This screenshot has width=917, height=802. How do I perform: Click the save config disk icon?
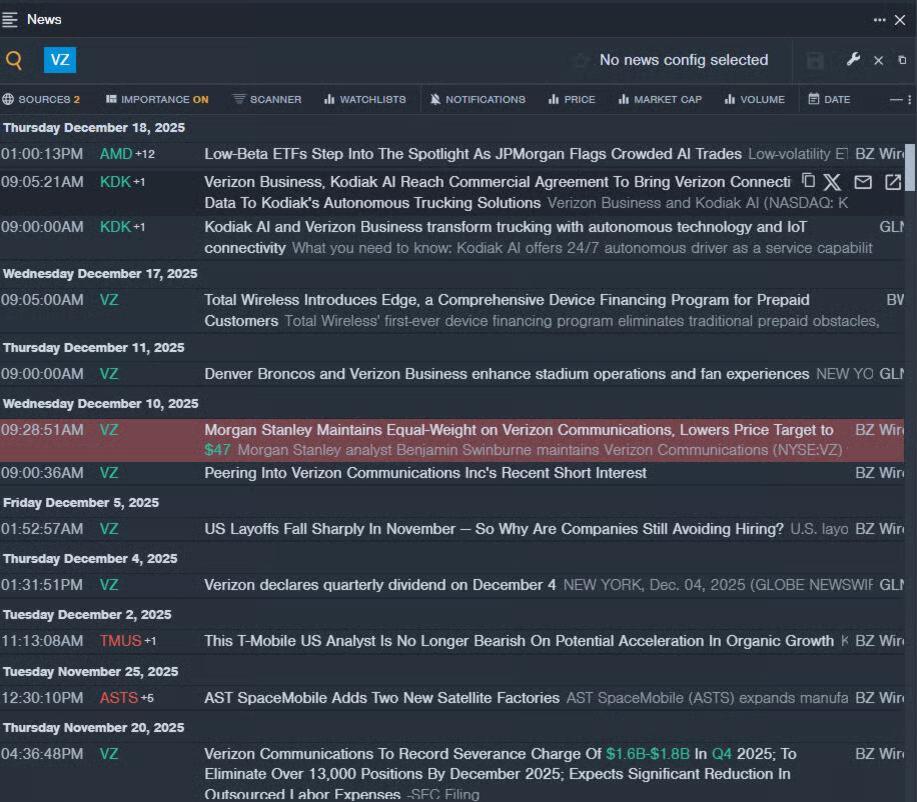[x=815, y=61]
